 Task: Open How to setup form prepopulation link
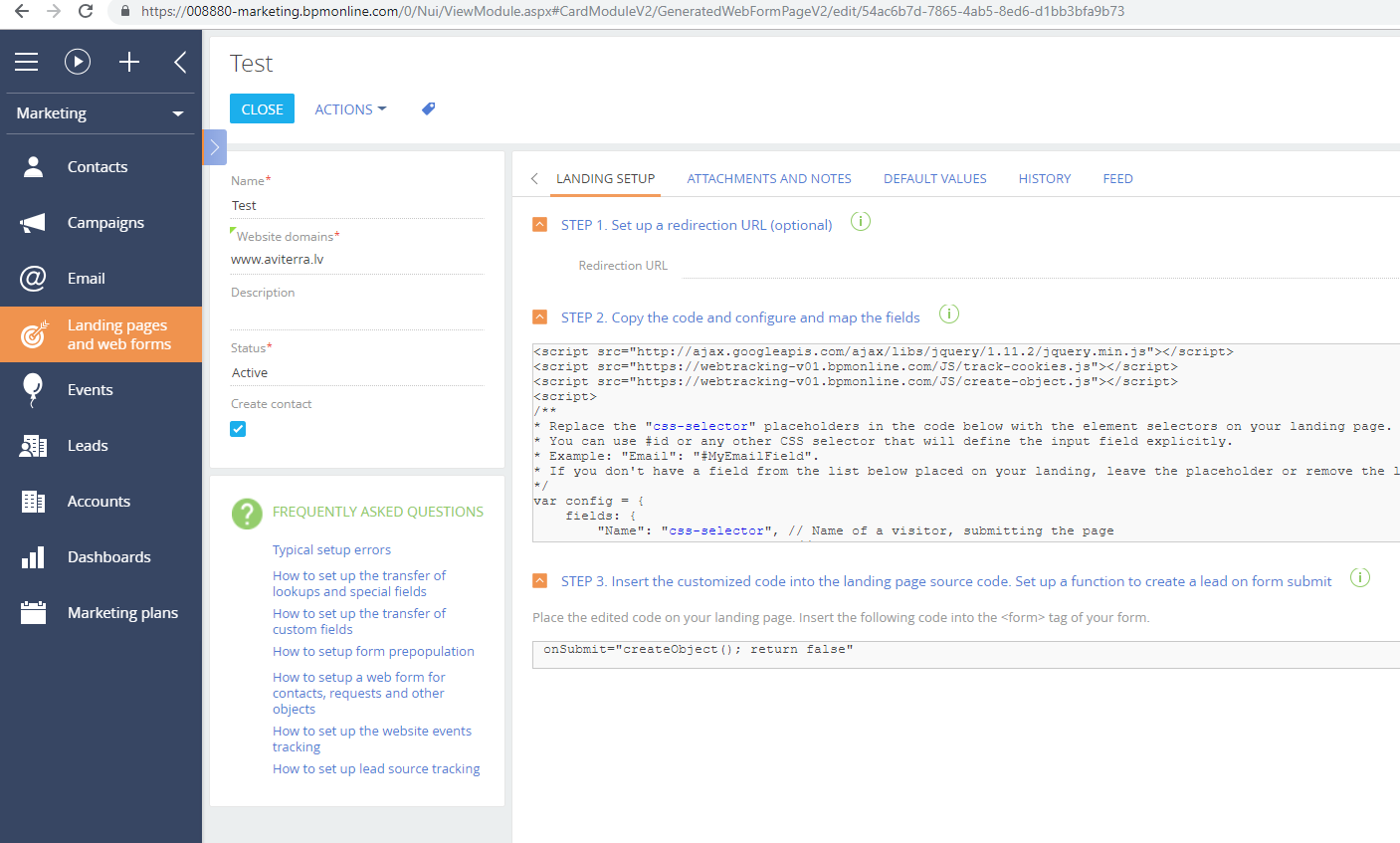(x=373, y=651)
